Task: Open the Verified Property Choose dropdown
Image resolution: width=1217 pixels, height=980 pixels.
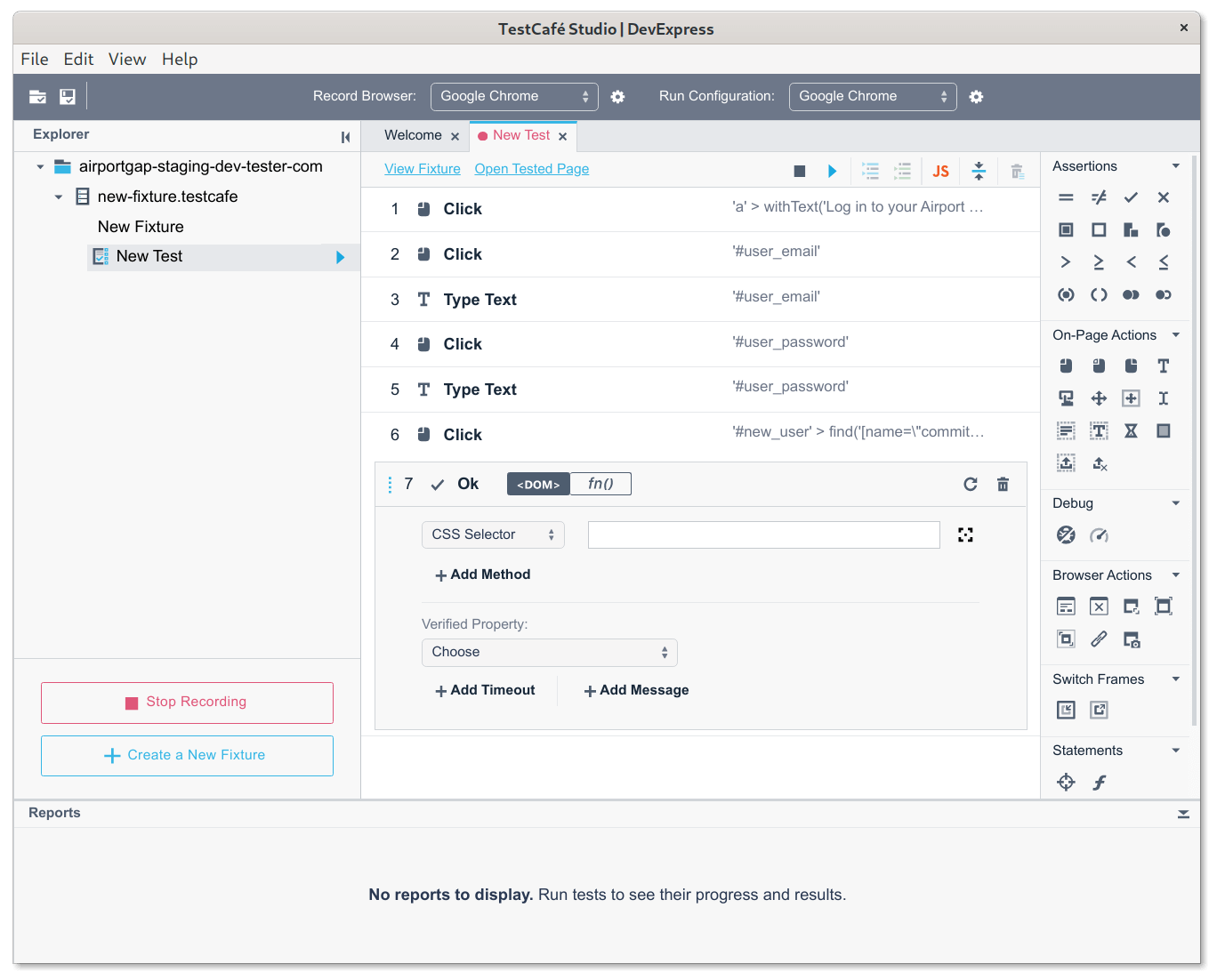Action: (x=549, y=652)
